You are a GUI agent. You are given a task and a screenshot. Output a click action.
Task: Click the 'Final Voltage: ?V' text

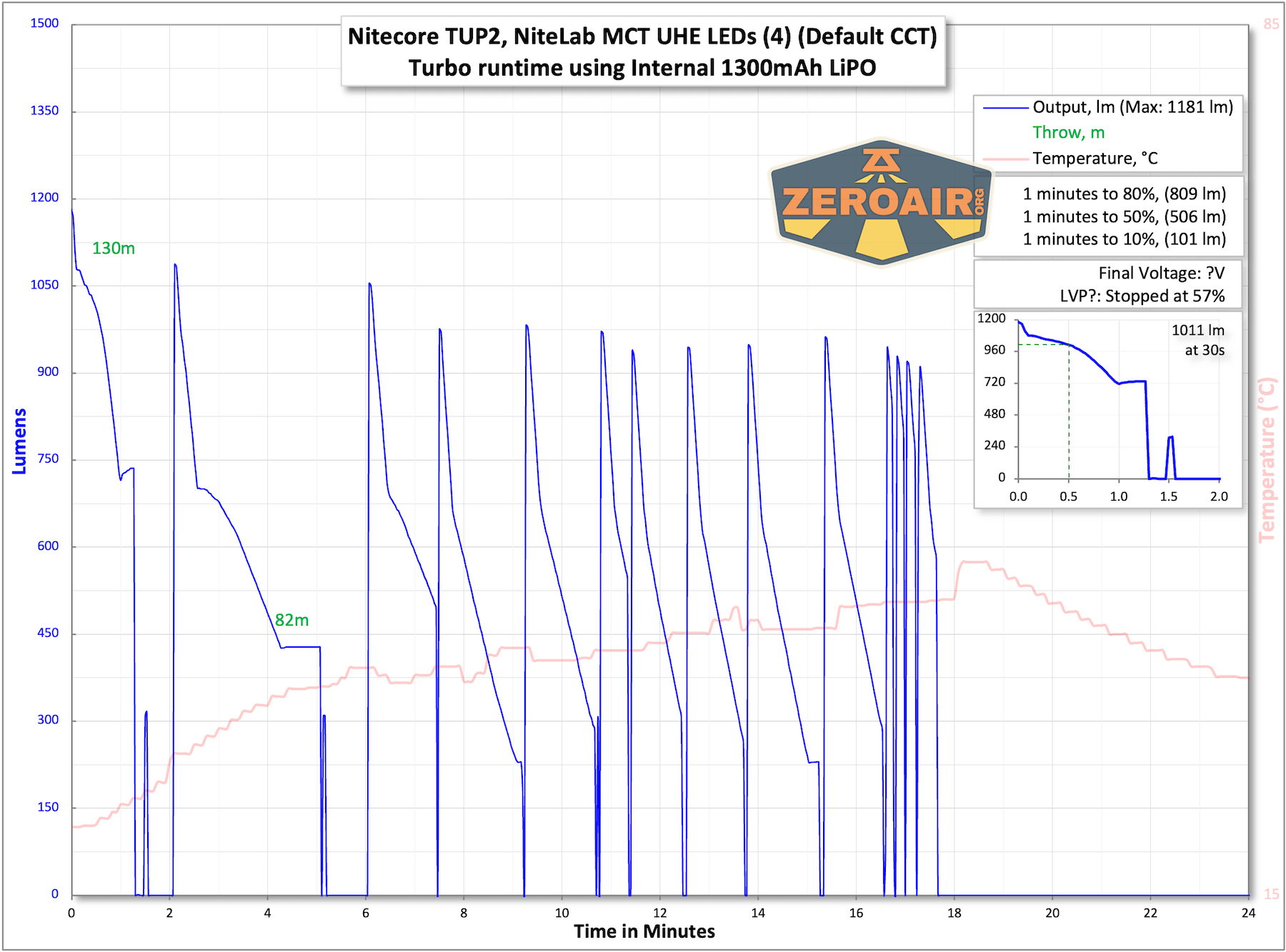pyautogui.click(x=1161, y=274)
